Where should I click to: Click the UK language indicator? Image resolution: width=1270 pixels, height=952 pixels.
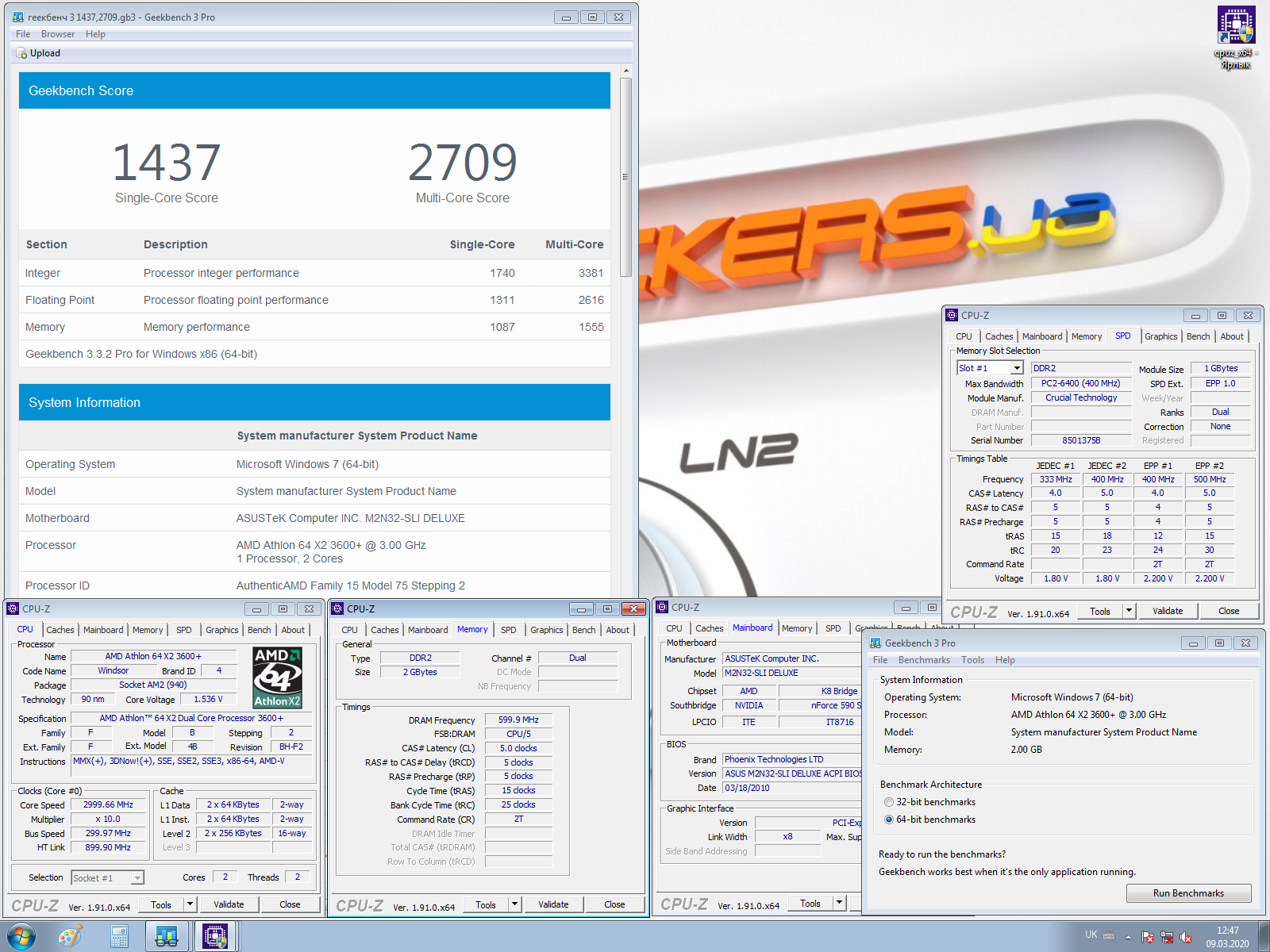tap(1091, 935)
